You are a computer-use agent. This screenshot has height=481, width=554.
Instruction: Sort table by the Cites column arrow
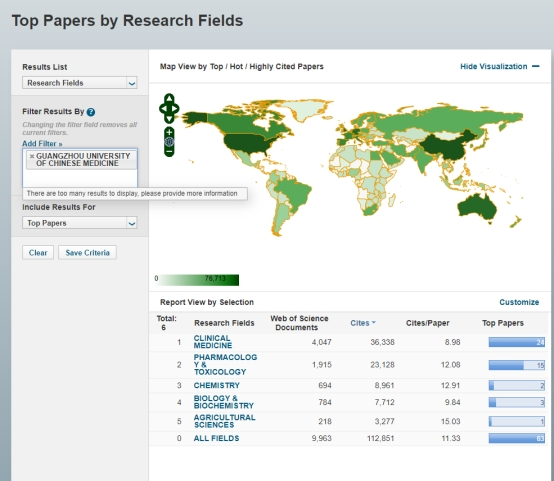point(374,323)
